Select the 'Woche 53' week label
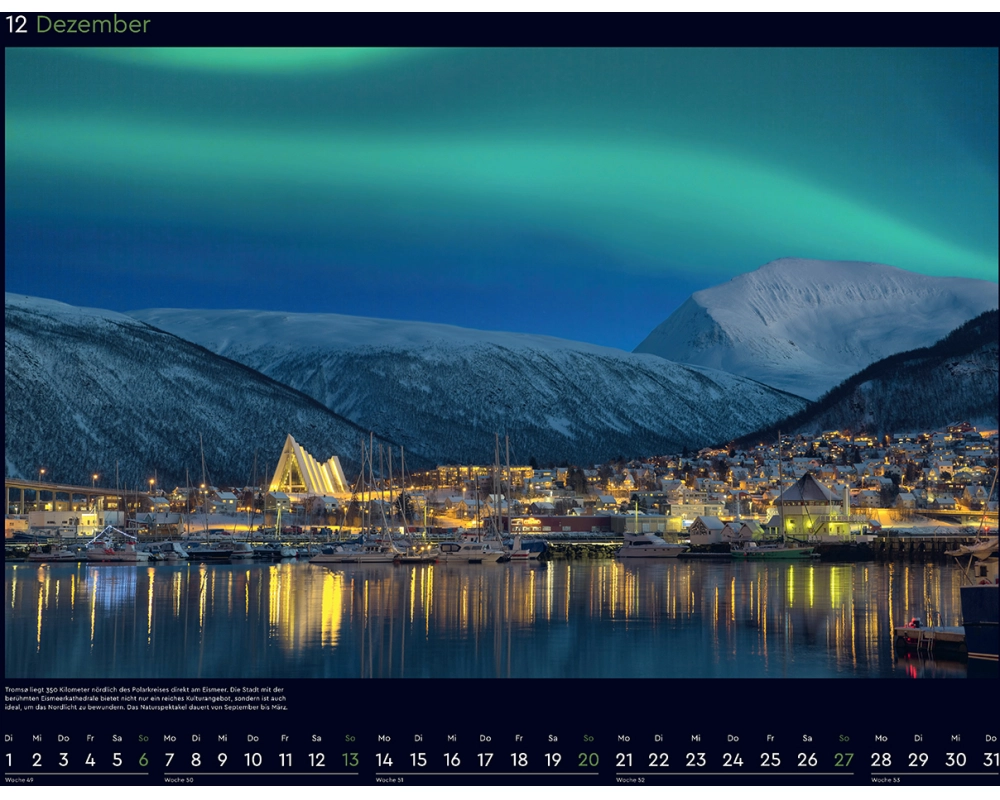Screen dimensions: 1000x800 pos(885,780)
